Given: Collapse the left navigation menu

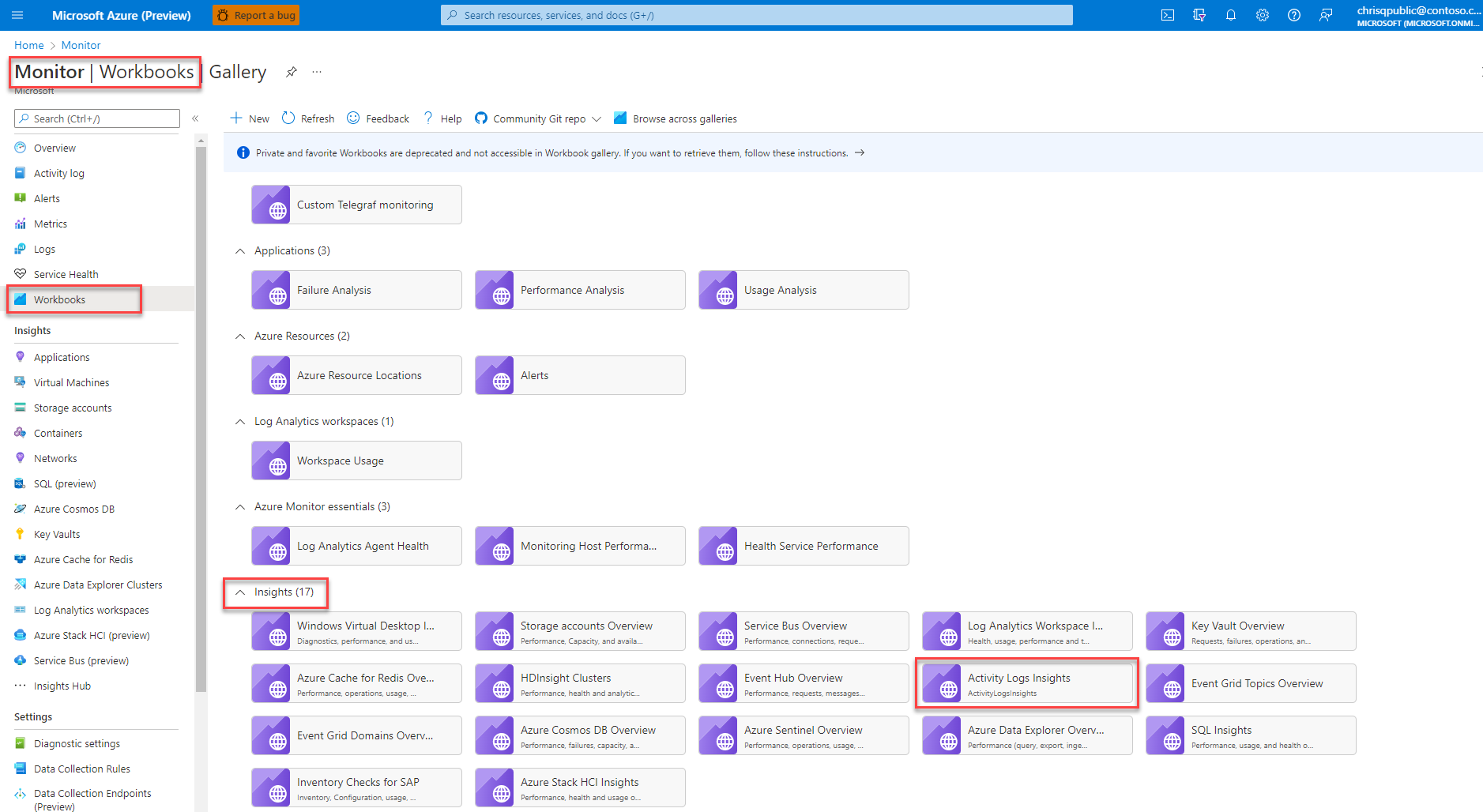Looking at the screenshot, I should pyautogui.click(x=195, y=118).
